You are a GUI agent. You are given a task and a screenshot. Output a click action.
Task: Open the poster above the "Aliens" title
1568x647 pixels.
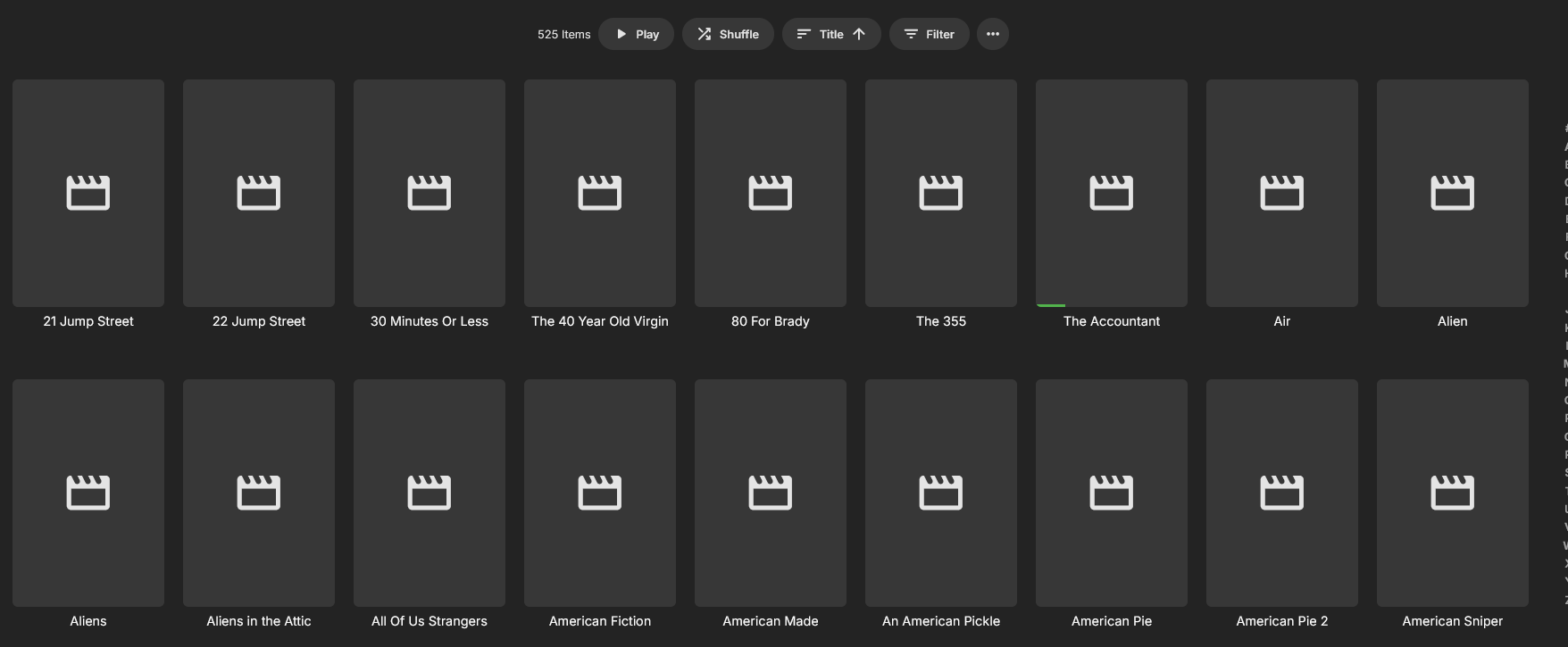point(88,493)
